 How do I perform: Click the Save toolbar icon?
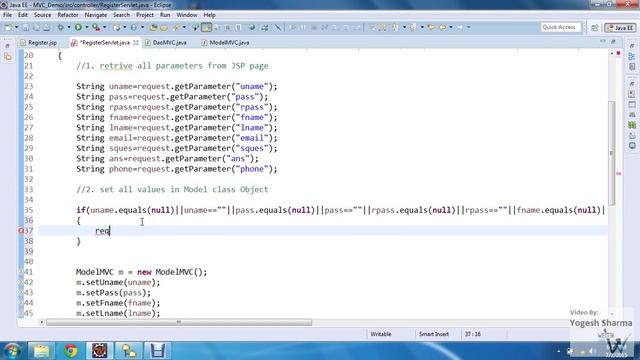click(25, 27)
